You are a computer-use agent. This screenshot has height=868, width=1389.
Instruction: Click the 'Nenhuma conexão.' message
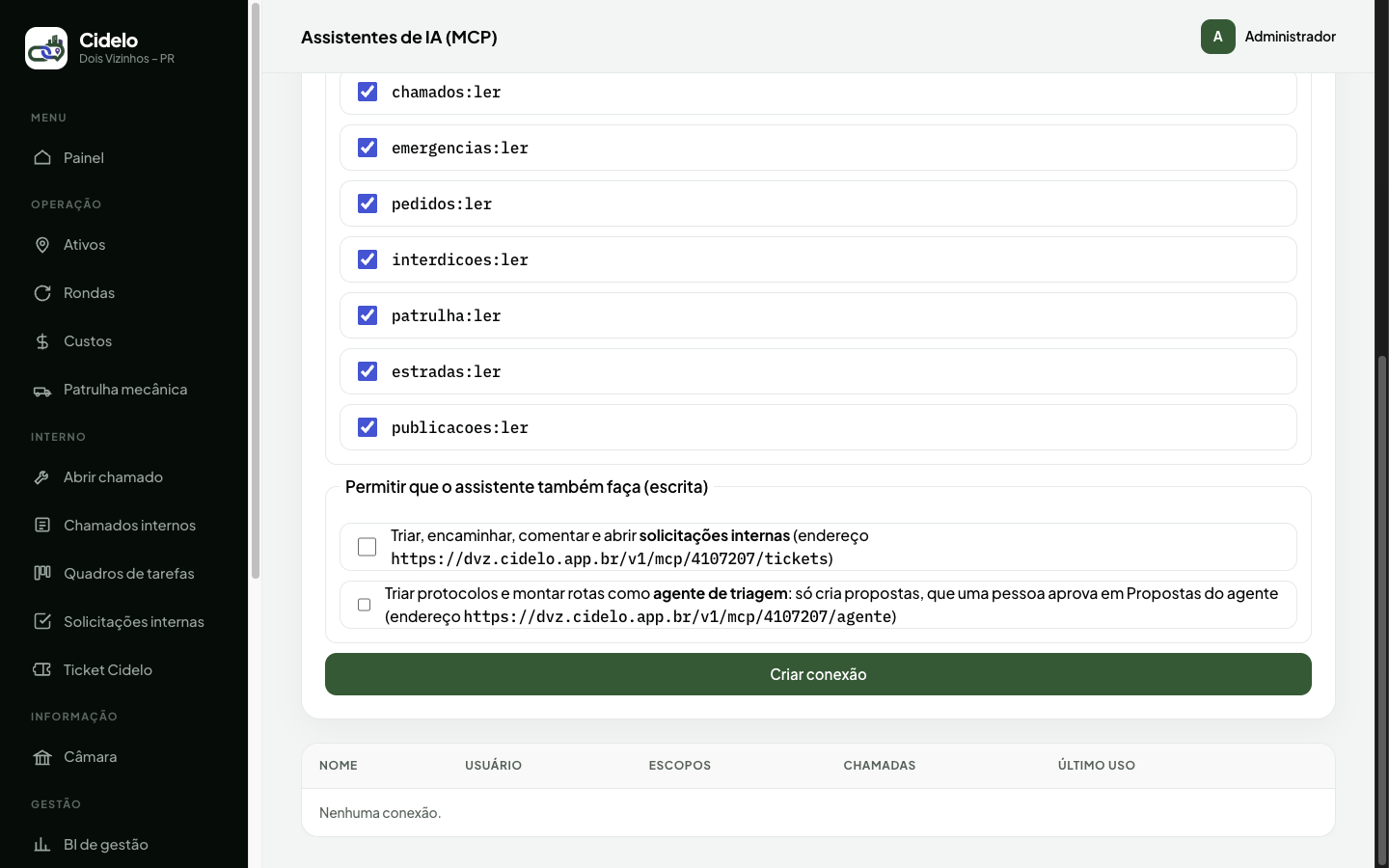pos(380,813)
